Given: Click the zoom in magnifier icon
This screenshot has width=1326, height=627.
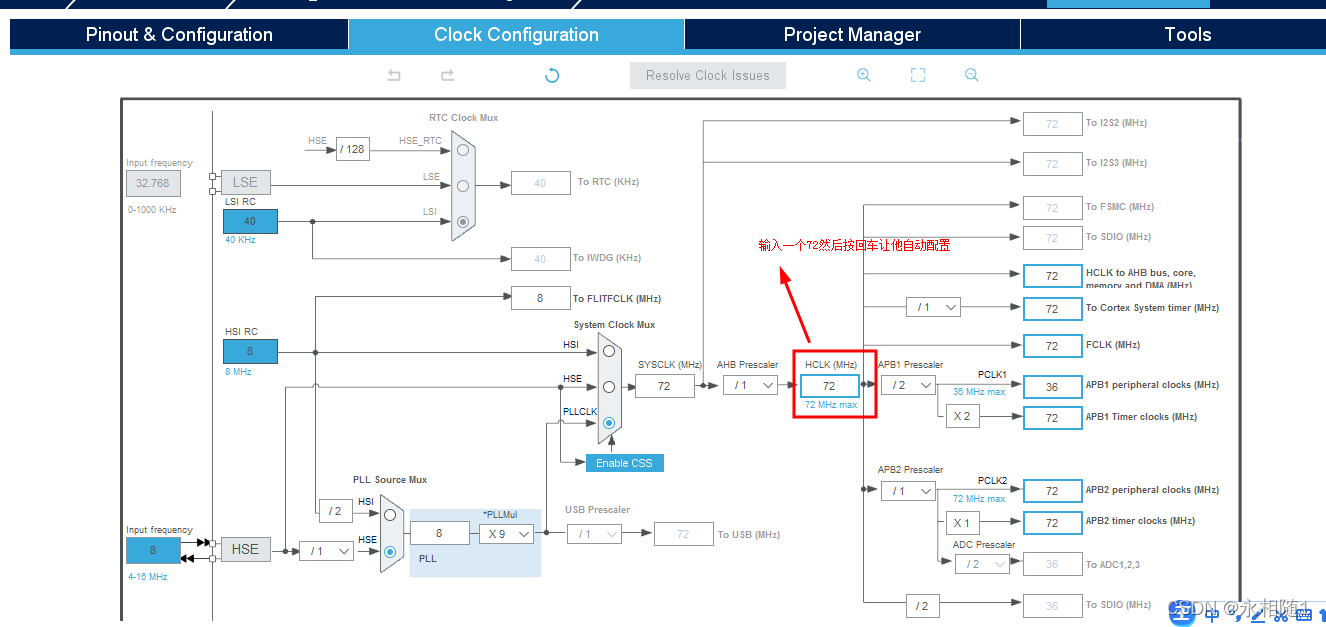Looking at the screenshot, I should tap(864, 75).
